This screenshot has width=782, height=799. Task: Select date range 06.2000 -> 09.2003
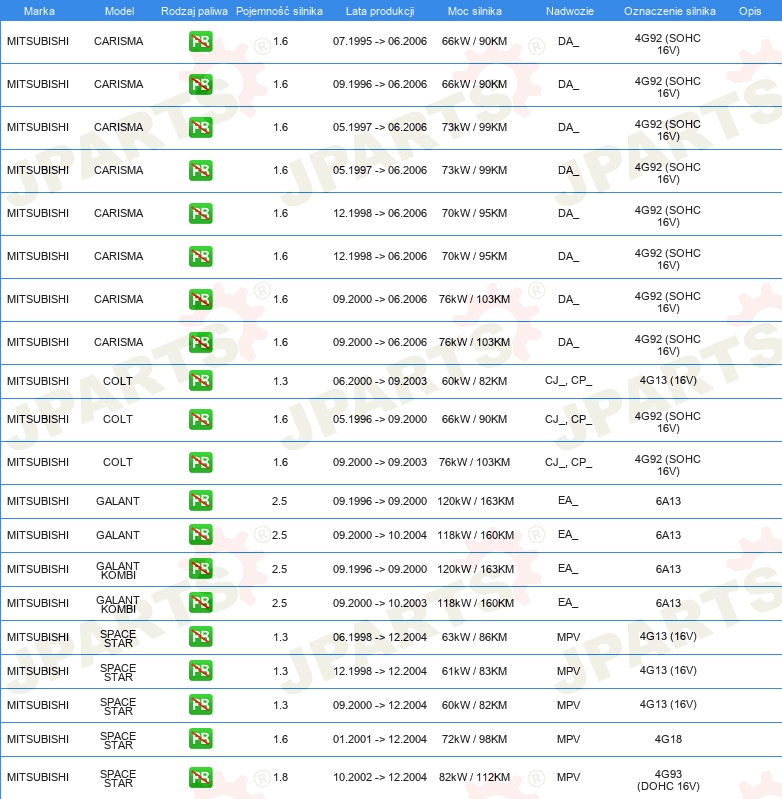380,381
